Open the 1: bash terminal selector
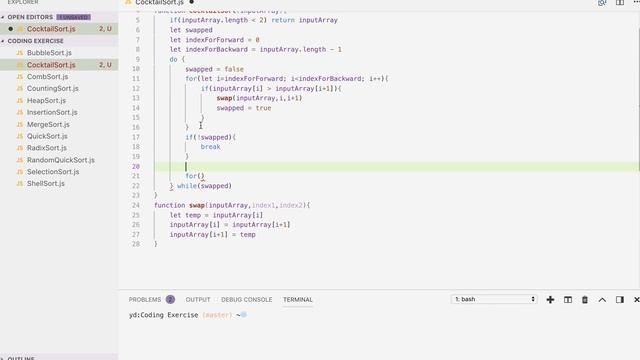This screenshot has height=360, width=640. coord(494,299)
